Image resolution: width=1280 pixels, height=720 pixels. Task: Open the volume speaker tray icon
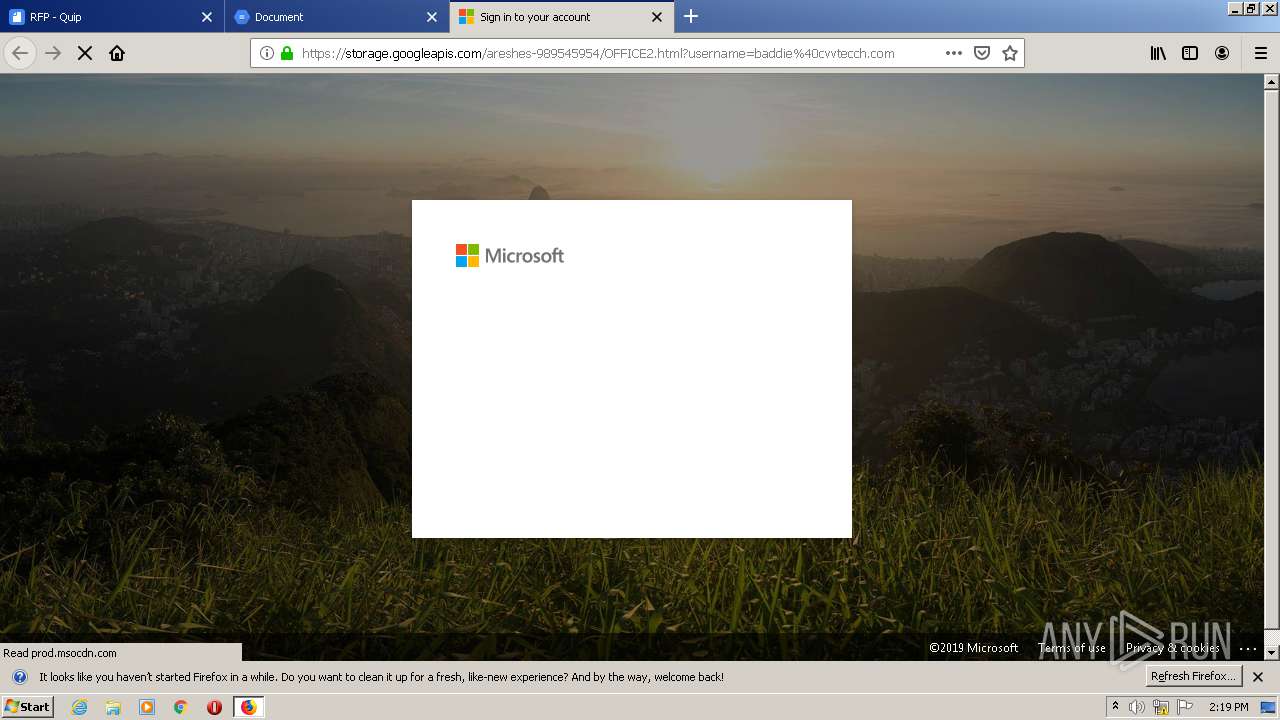[x=1137, y=707]
